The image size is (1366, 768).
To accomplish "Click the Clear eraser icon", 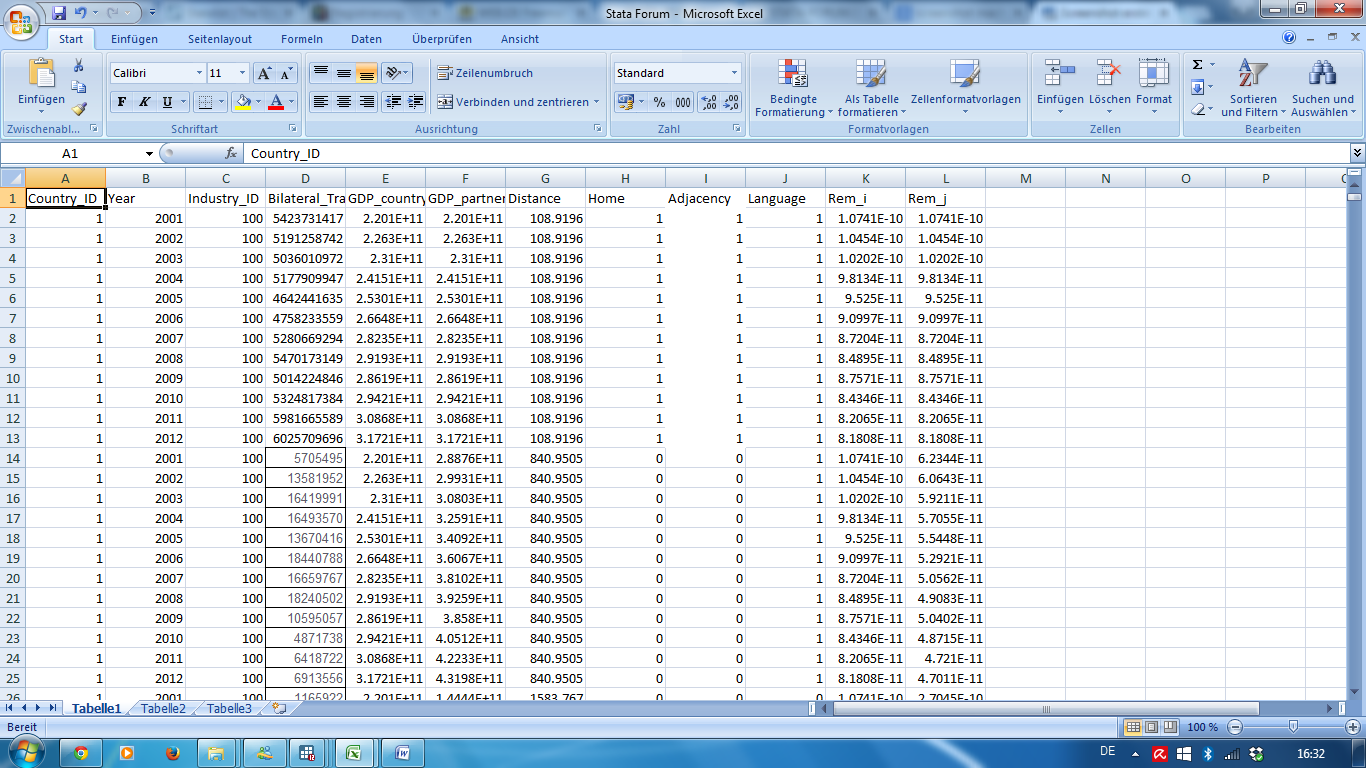I will (x=1197, y=109).
